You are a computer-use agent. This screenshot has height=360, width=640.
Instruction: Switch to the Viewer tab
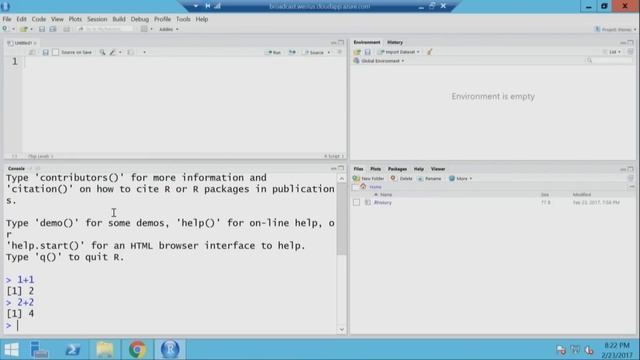click(438, 169)
